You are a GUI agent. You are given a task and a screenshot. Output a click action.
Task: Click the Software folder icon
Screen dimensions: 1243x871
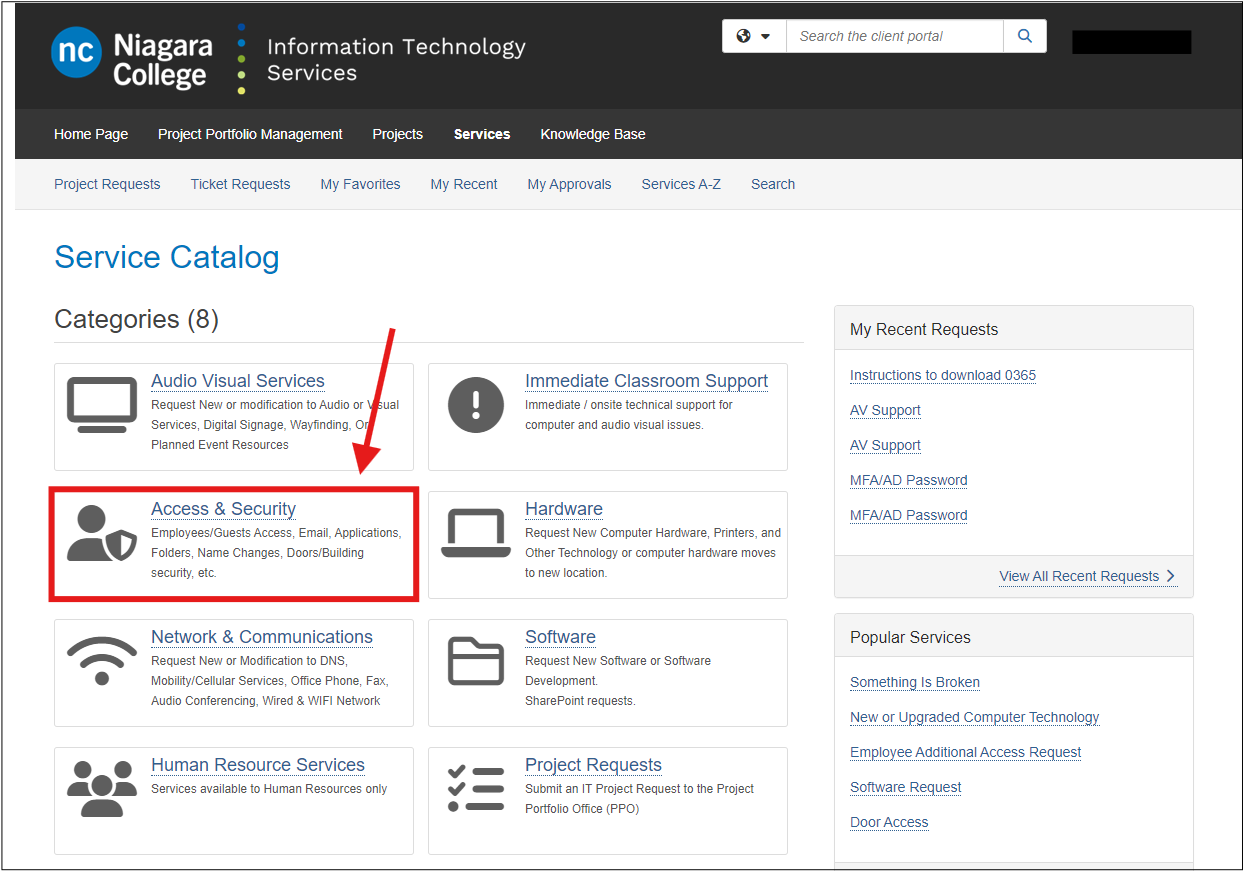475,661
